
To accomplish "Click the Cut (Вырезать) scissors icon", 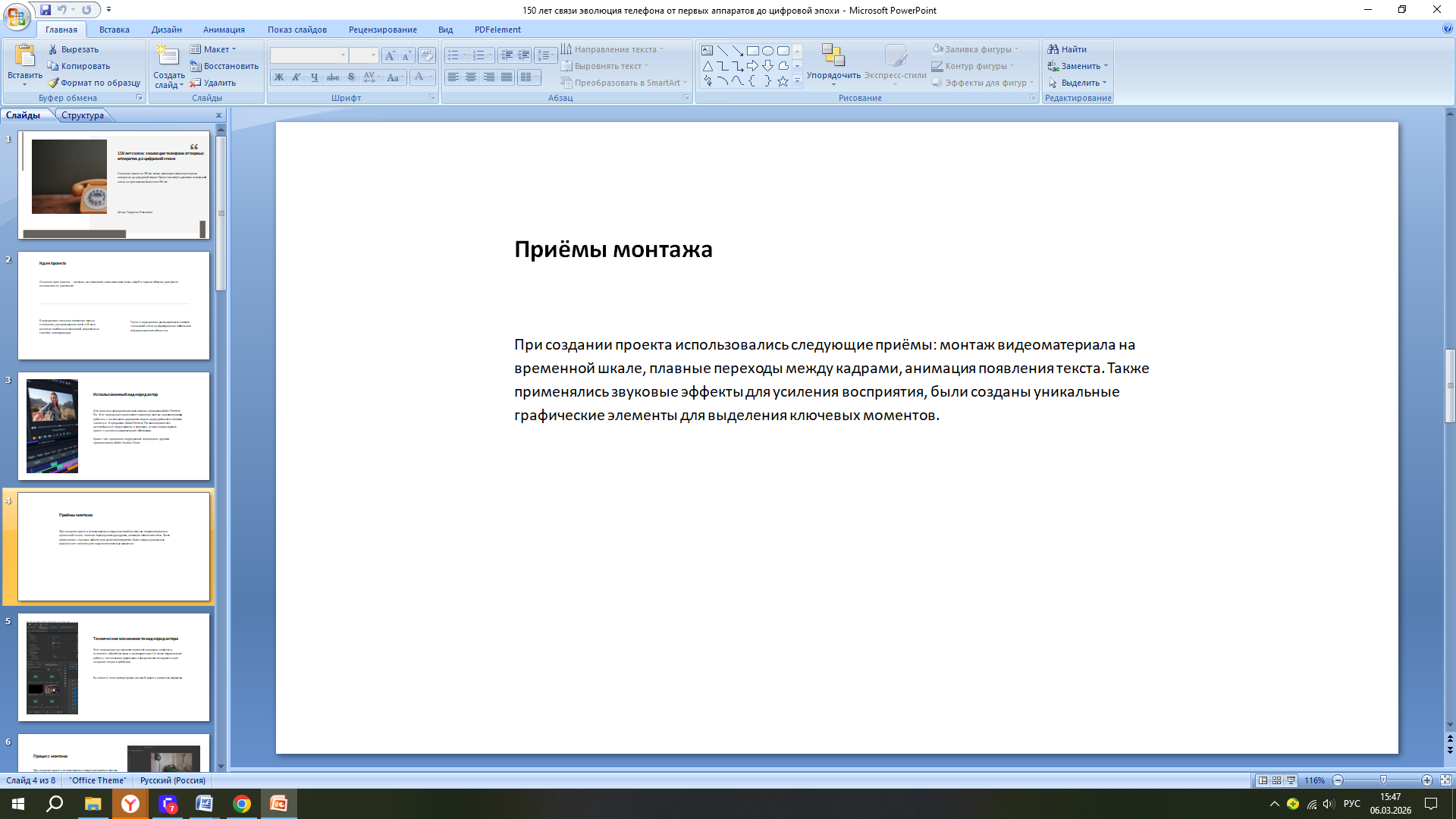I will (53, 49).
